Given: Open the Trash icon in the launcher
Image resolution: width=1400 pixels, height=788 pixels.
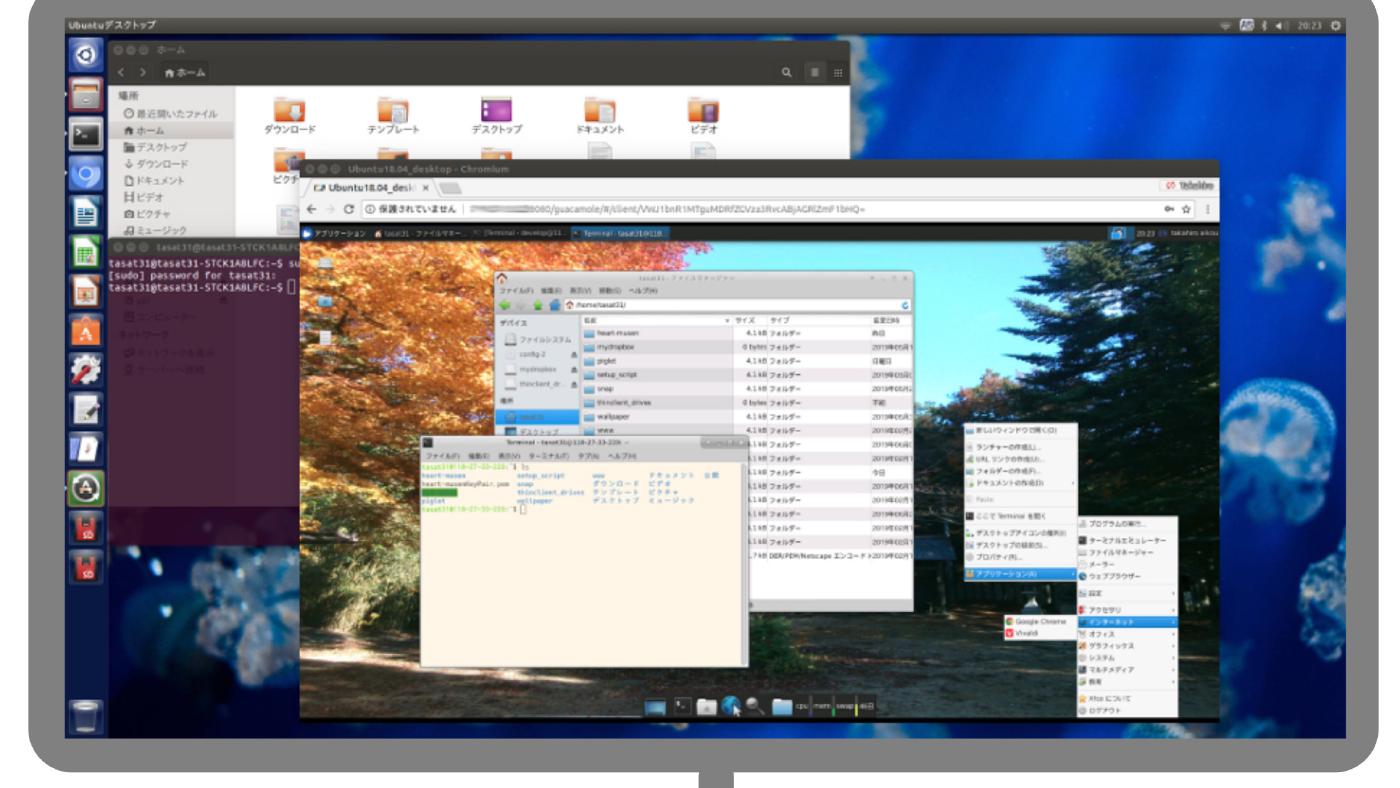Looking at the screenshot, I should pyautogui.click(x=86, y=715).
